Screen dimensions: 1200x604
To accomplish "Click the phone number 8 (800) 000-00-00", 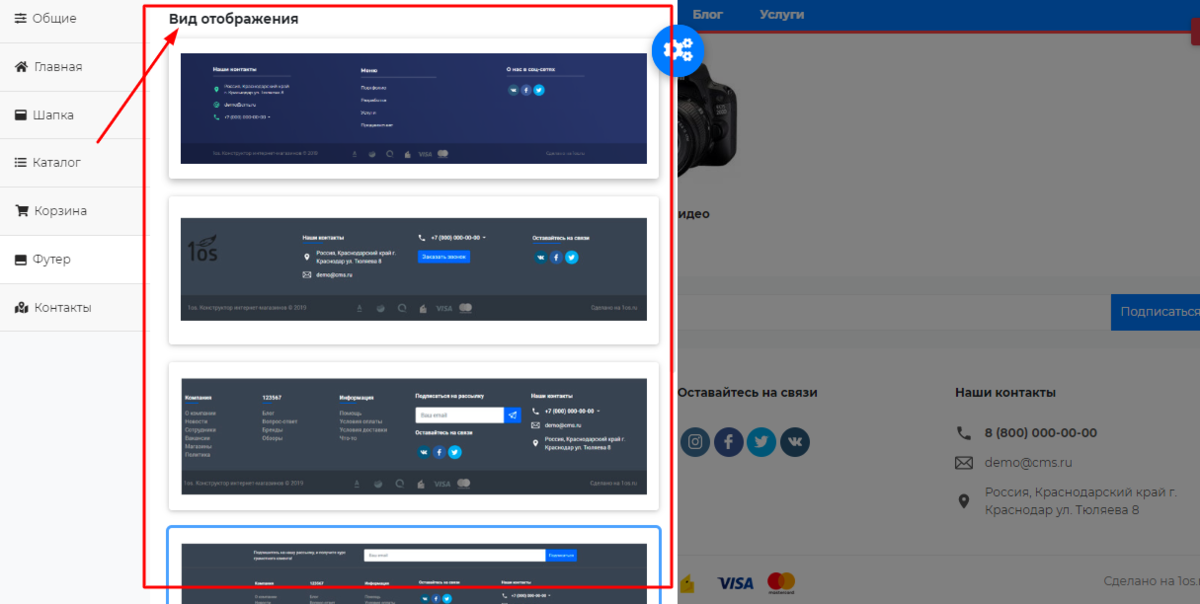I will pos(1040,433).
